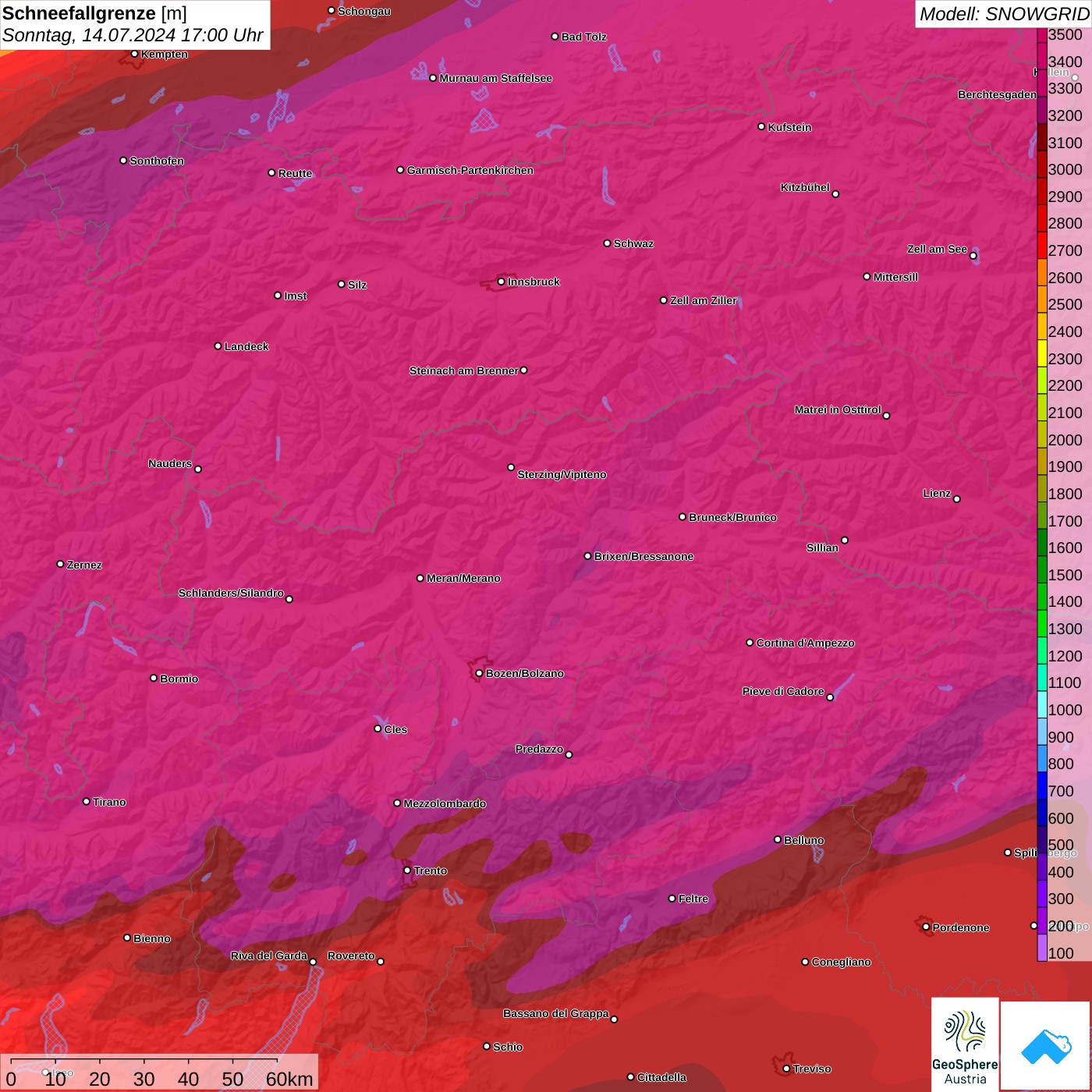Click the Sterzing/Vipiteno label
Image resolution: width=1092 pixels, height=1092 pixels.
[562, 474]
